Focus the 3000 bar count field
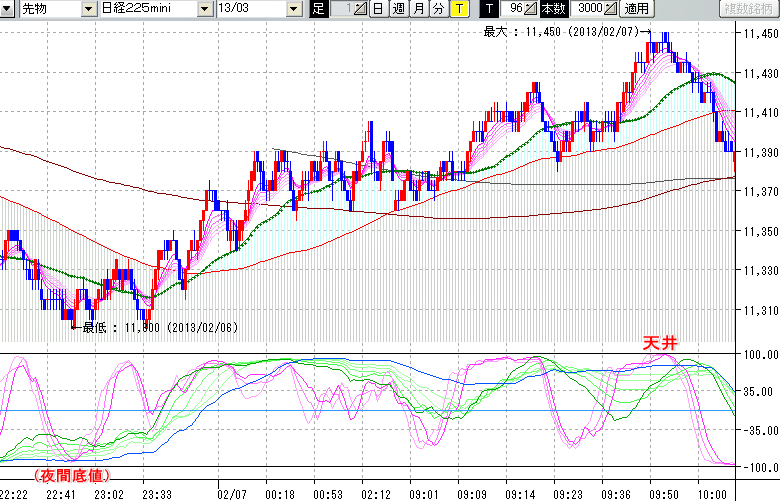The height and width of the screenshot is (501, 780). (x=586, y=9)
